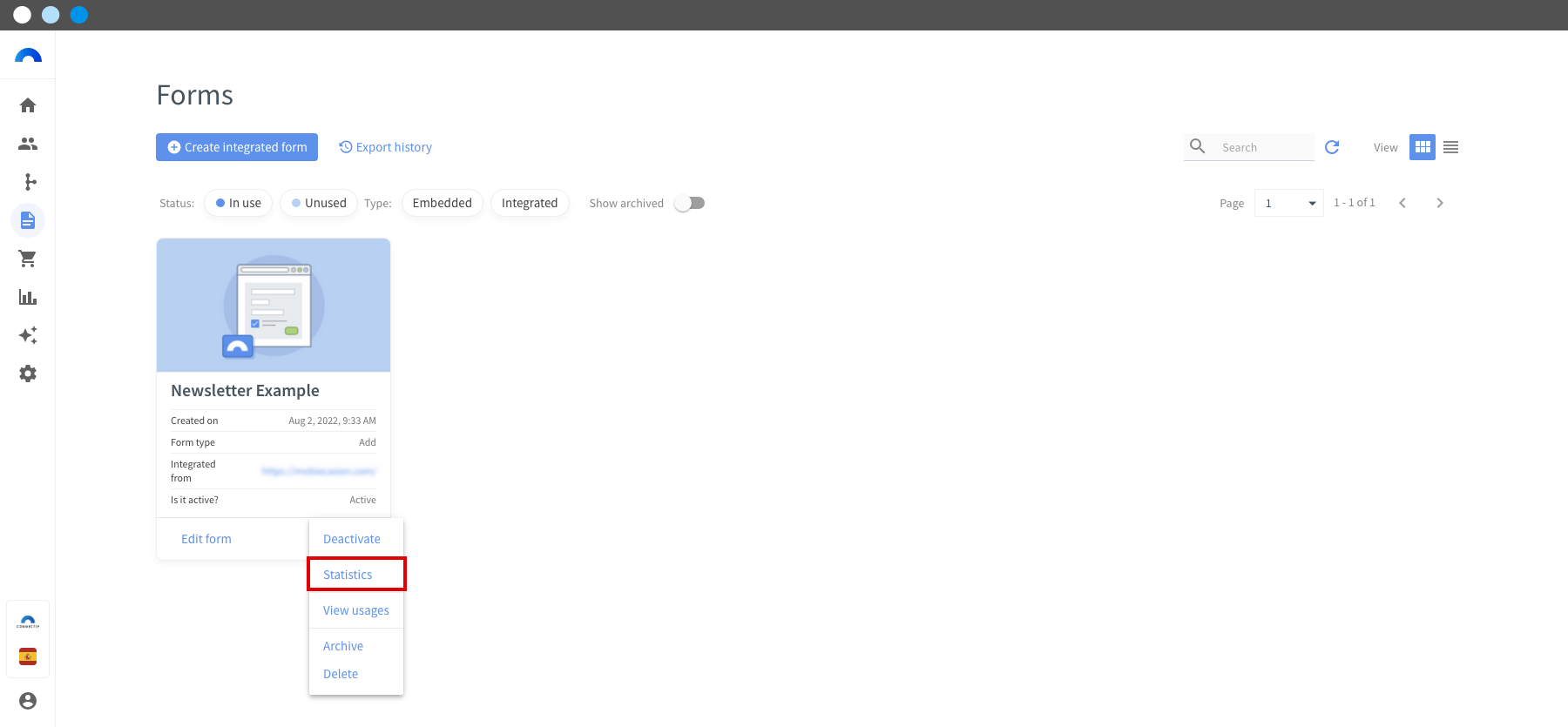Click the 'Aug 2, 2022, 9:33 AM' date
The width and height of the screenshot is (1568, 727).
click(x=332, y=421)
